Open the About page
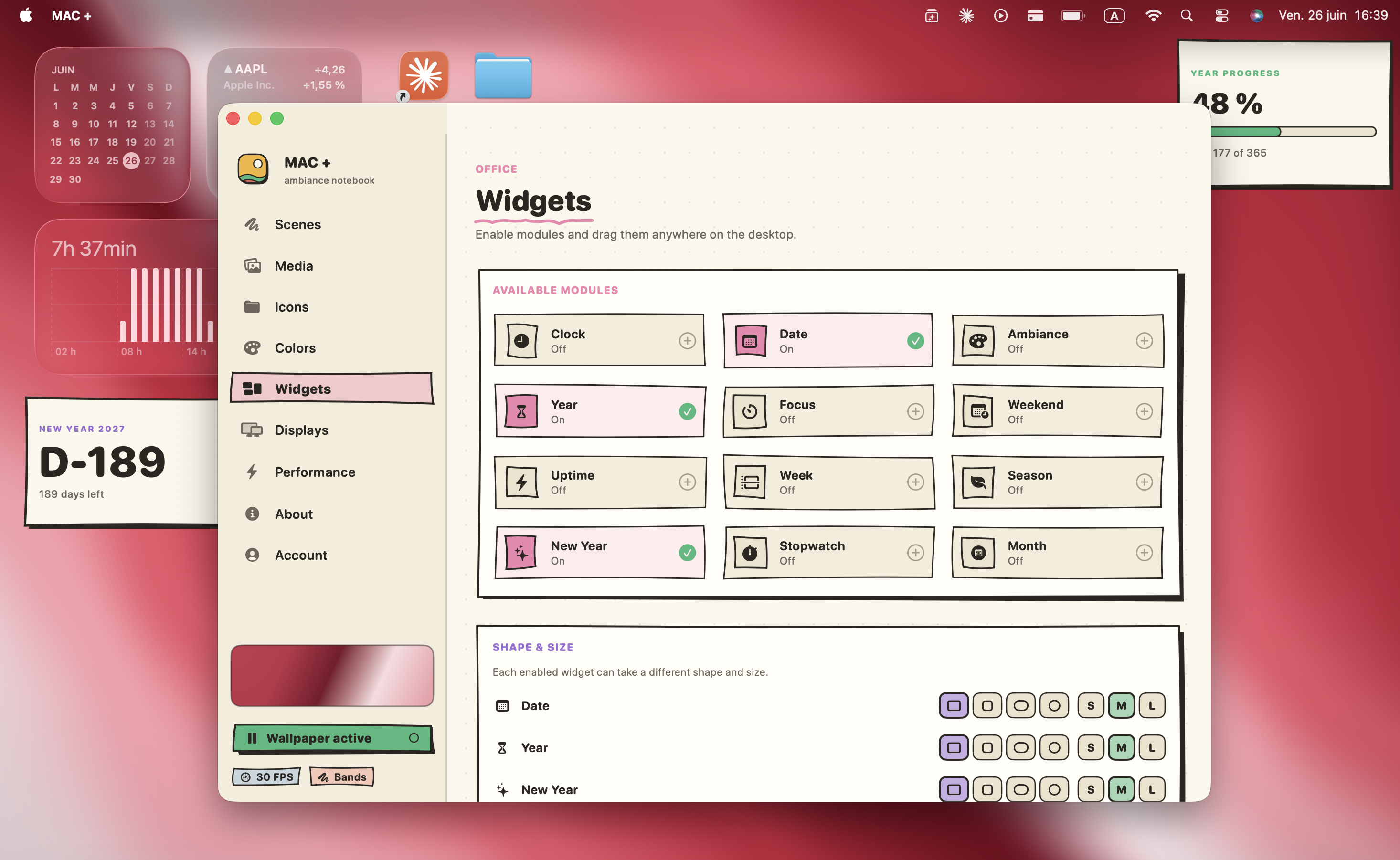Screen dimensions: 1400x860 pos(332,514)
